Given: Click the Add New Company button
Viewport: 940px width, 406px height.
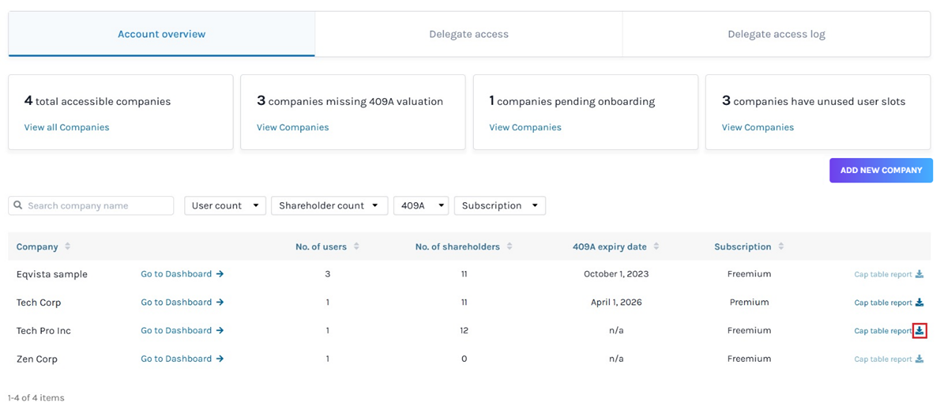Looking at the screenshot, I should tap(880, 170).
